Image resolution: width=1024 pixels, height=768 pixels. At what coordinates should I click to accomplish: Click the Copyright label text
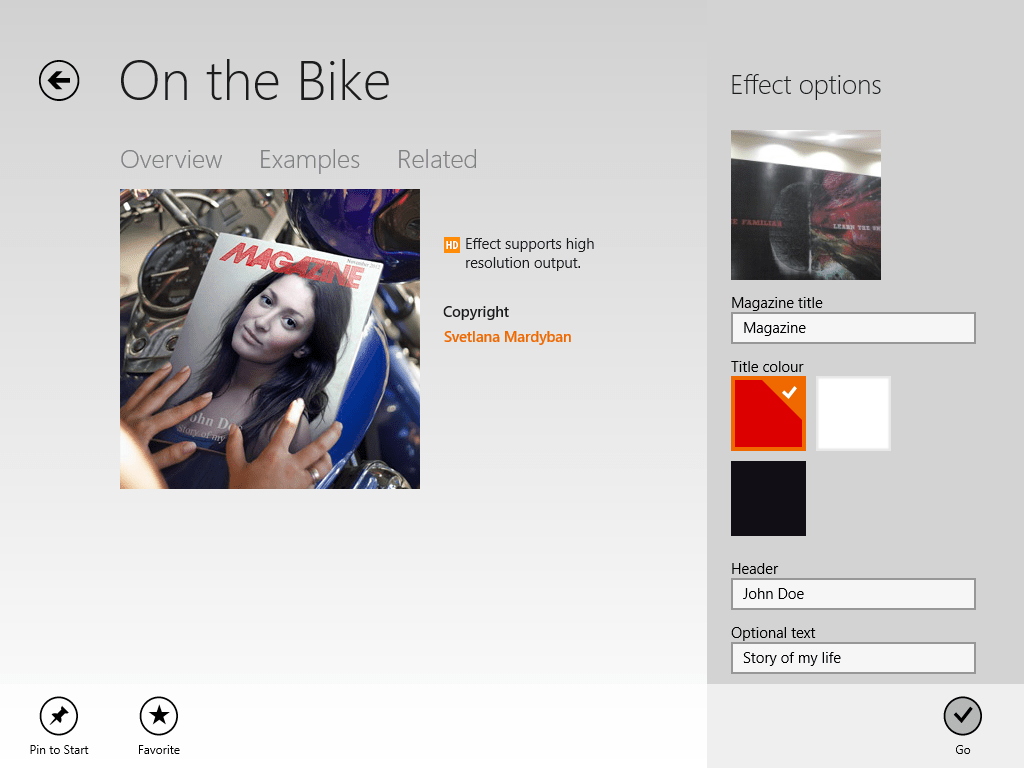[x=476, y=312]
